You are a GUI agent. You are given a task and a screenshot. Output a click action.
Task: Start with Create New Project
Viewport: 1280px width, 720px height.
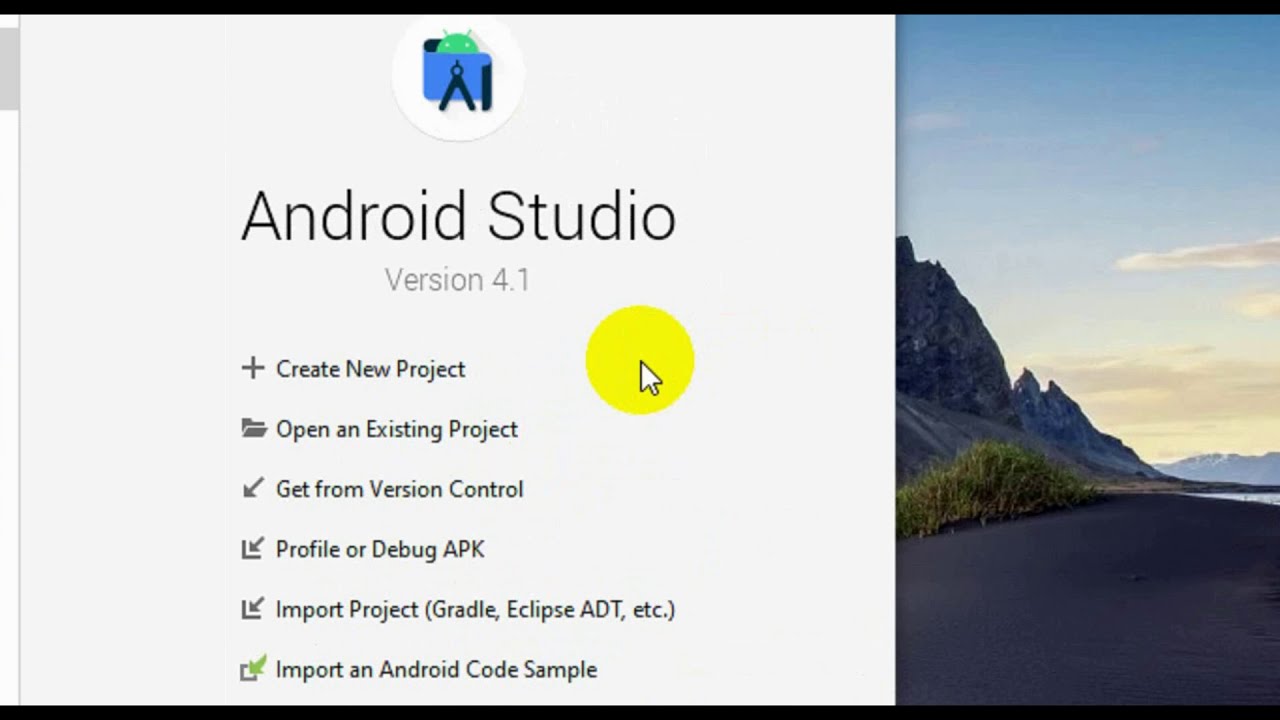tap(370, 369)
